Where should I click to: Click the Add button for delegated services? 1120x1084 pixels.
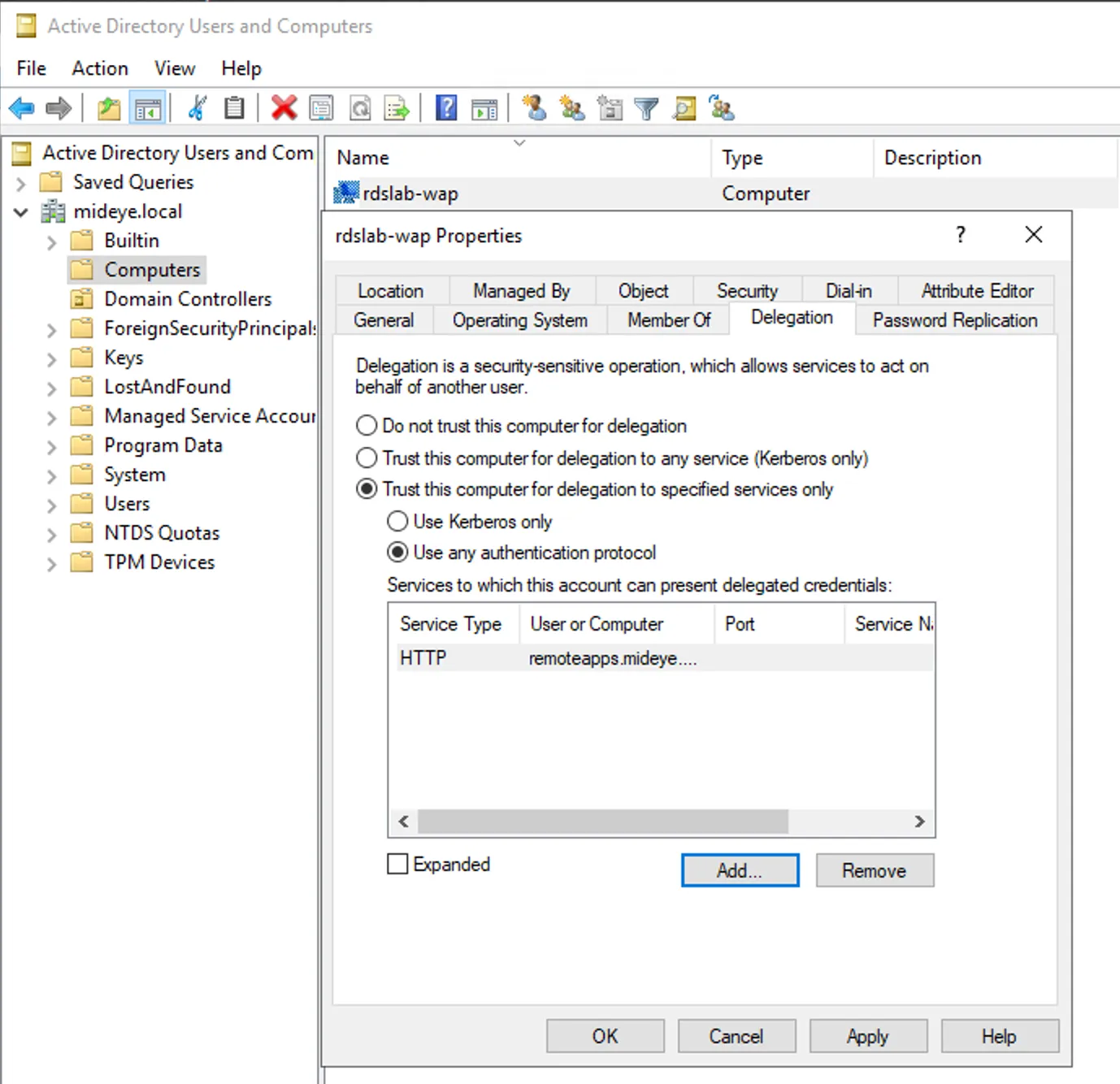click(x=739, y=870)
